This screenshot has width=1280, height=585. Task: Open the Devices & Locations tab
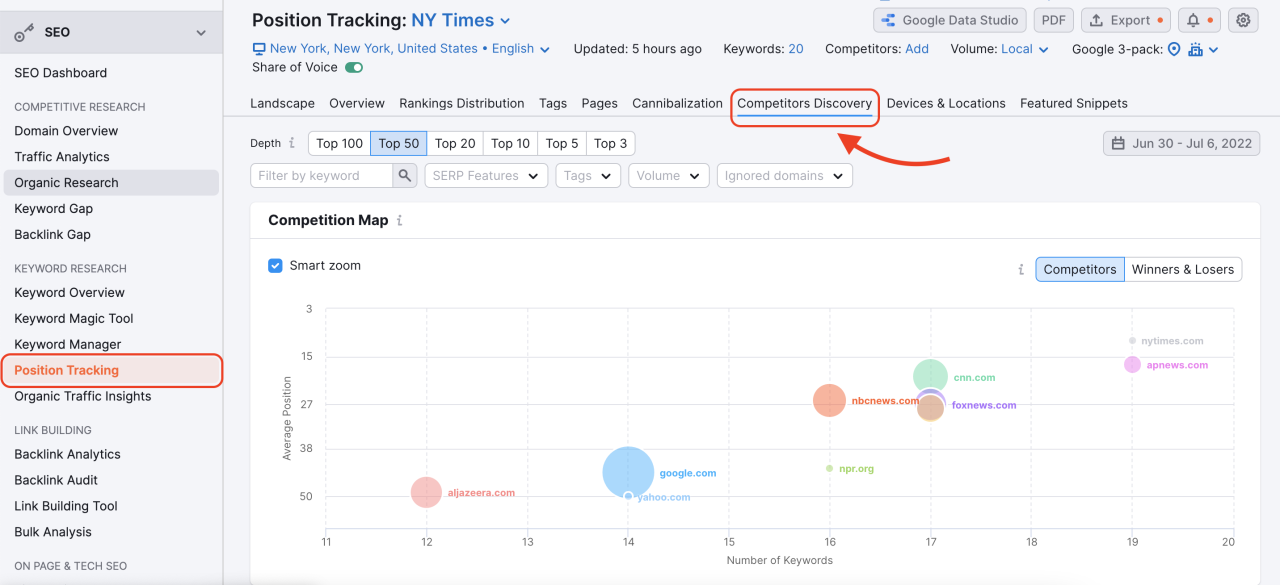[x=946, y=103]
